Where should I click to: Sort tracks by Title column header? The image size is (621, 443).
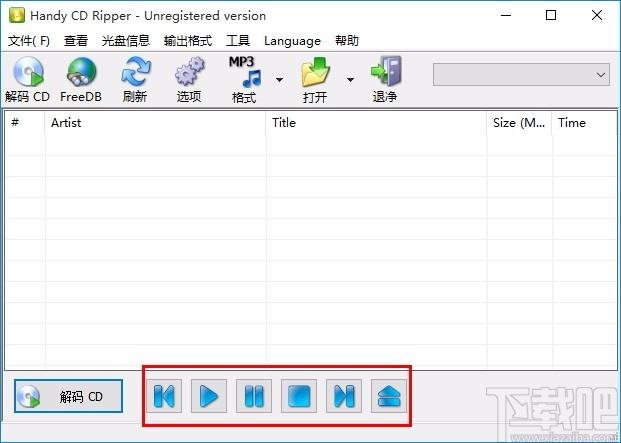376,123
